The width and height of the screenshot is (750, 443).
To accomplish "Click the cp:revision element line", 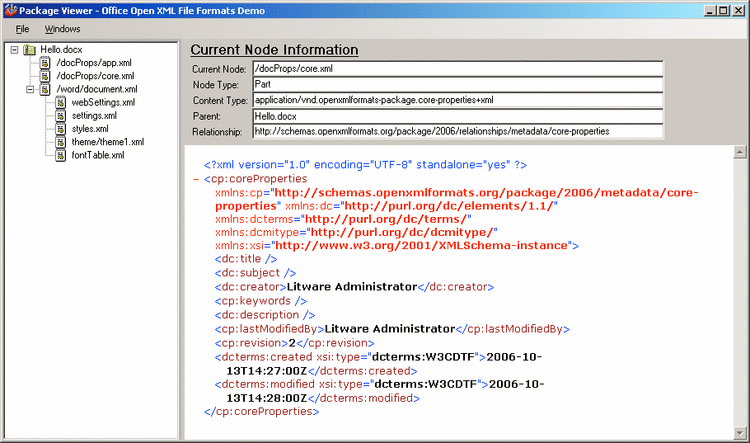I will click(x=294, y=343).
